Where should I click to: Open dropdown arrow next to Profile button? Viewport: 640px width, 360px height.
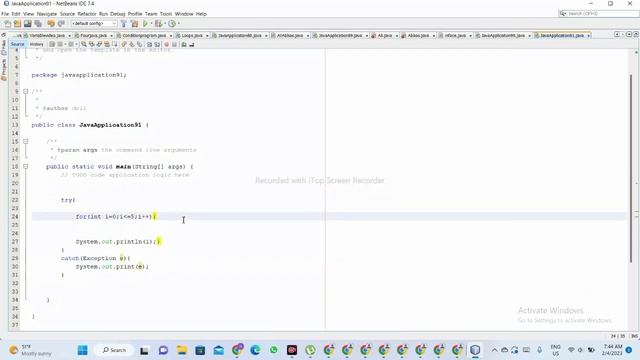(178, 24)
